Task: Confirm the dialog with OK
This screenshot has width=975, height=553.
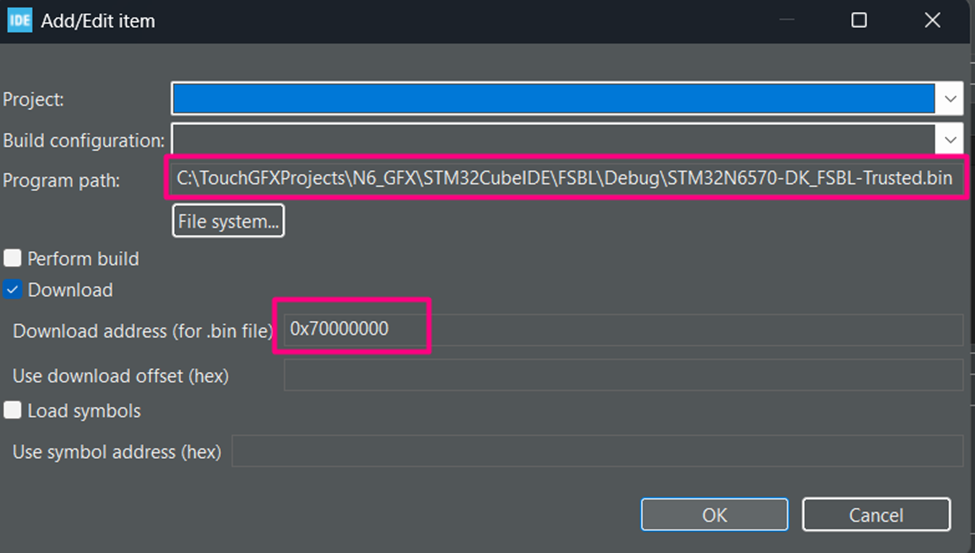Action: coord(714,515)
